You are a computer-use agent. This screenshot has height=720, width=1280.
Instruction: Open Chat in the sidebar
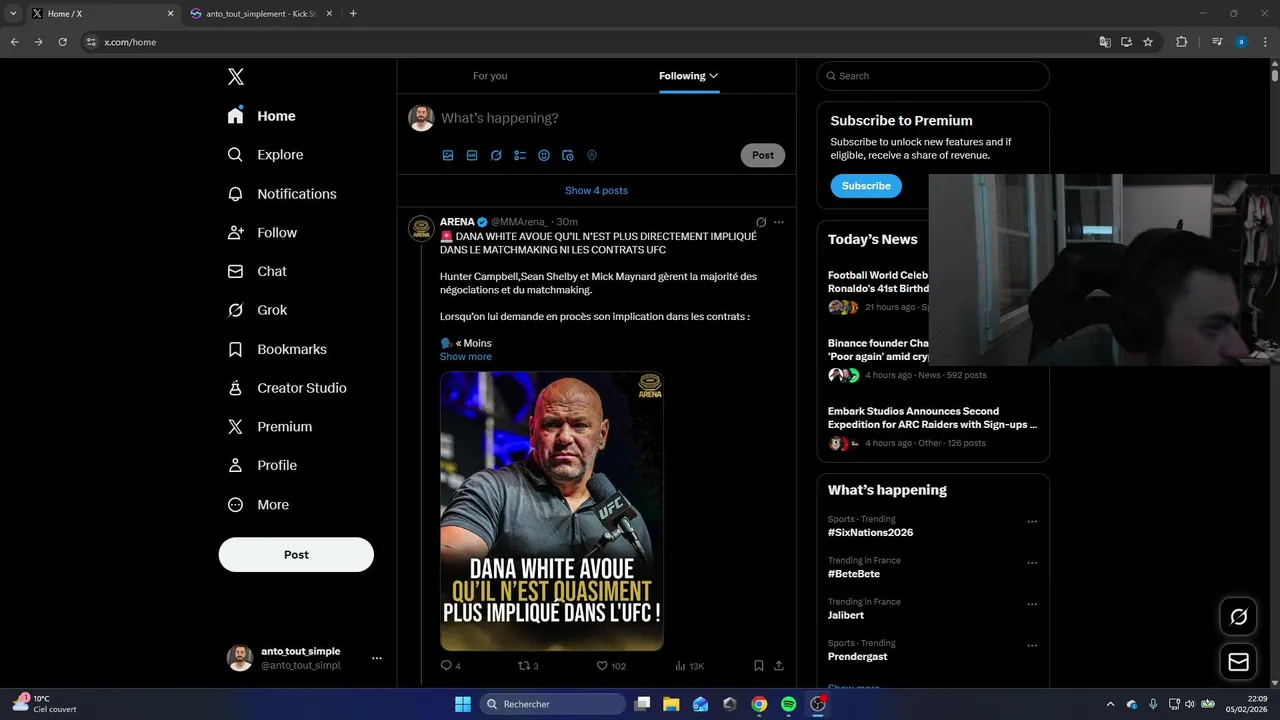point(257,271)
